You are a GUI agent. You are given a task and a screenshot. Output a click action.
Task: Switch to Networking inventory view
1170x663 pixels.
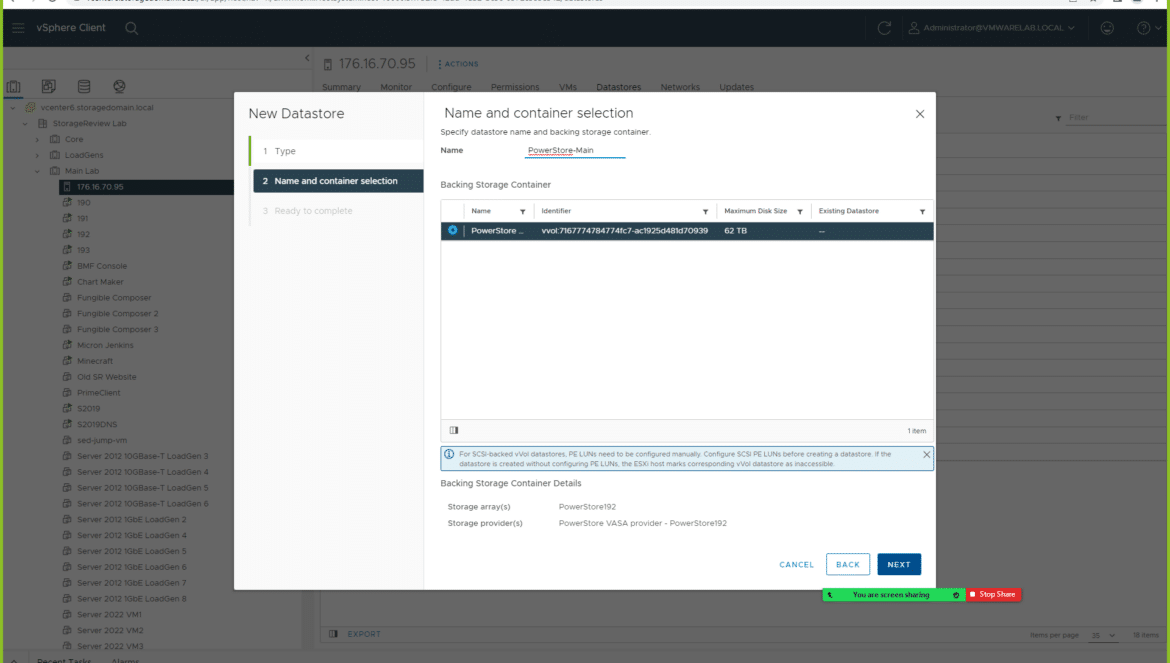click(119, 87)
